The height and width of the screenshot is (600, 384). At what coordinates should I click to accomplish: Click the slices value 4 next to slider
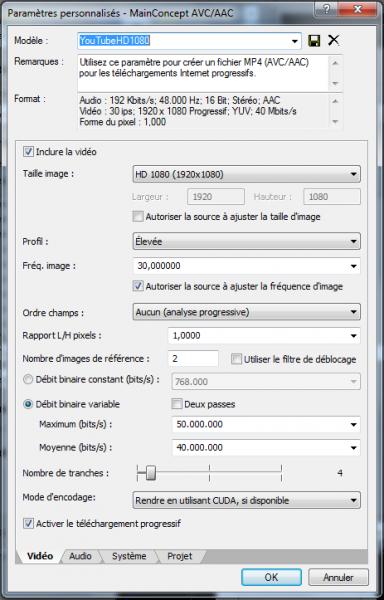(340, 473)
